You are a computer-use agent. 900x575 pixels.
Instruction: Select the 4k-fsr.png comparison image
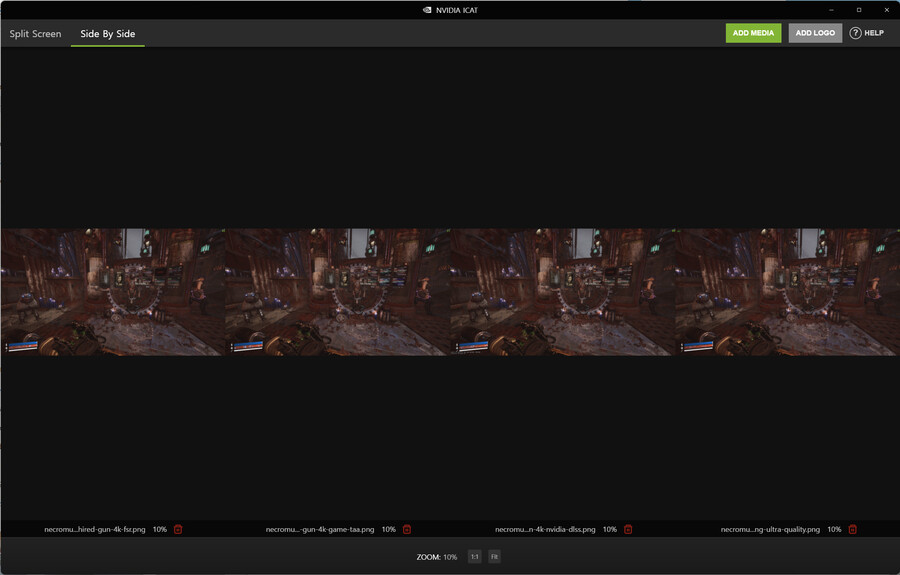(x=113, y=292)
